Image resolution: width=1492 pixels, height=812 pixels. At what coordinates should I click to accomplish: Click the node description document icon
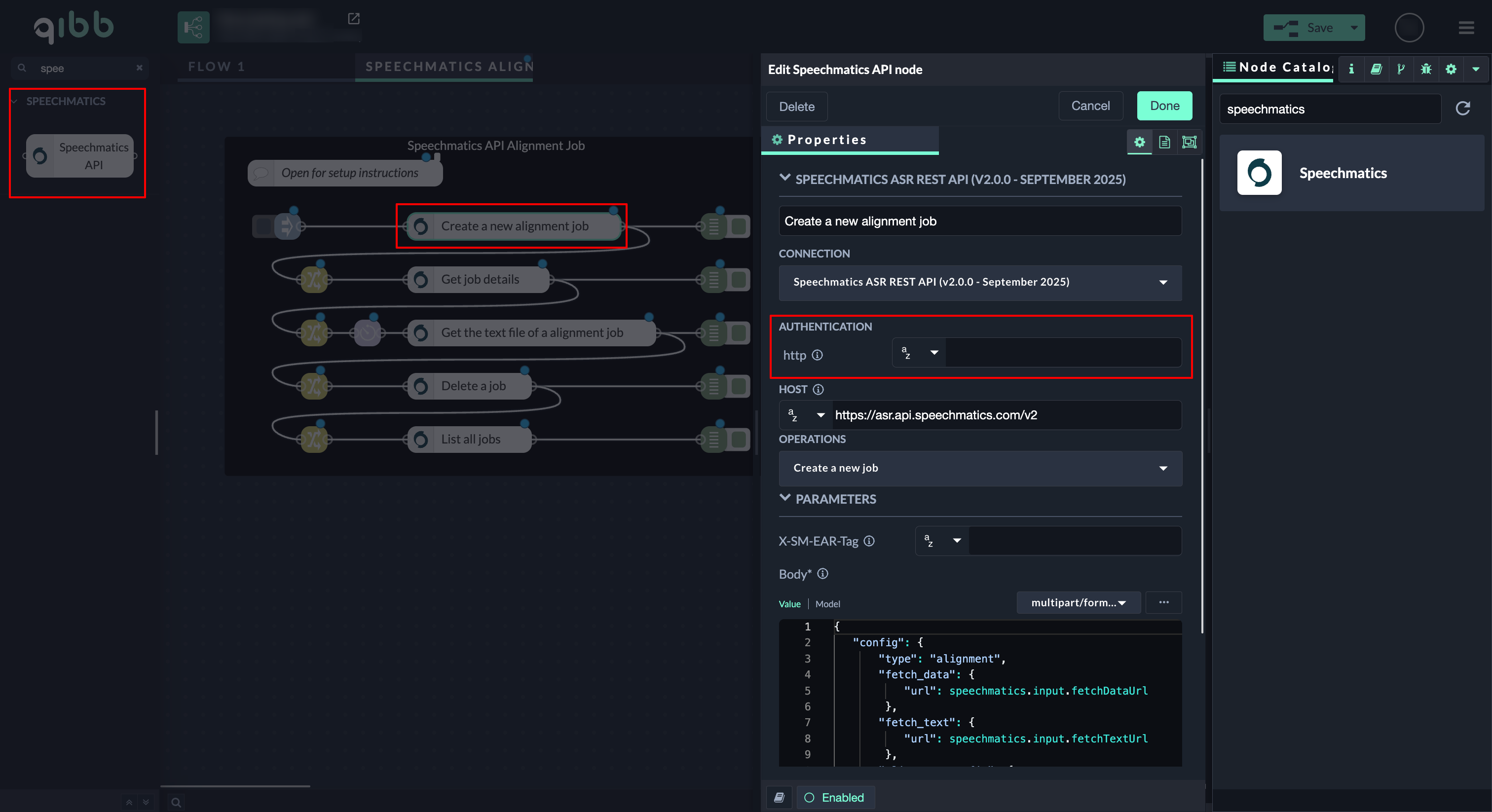tap(1164, 142)
